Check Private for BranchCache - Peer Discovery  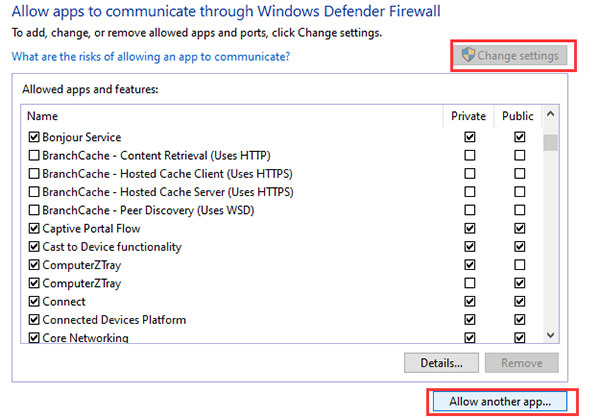[470, 210]
